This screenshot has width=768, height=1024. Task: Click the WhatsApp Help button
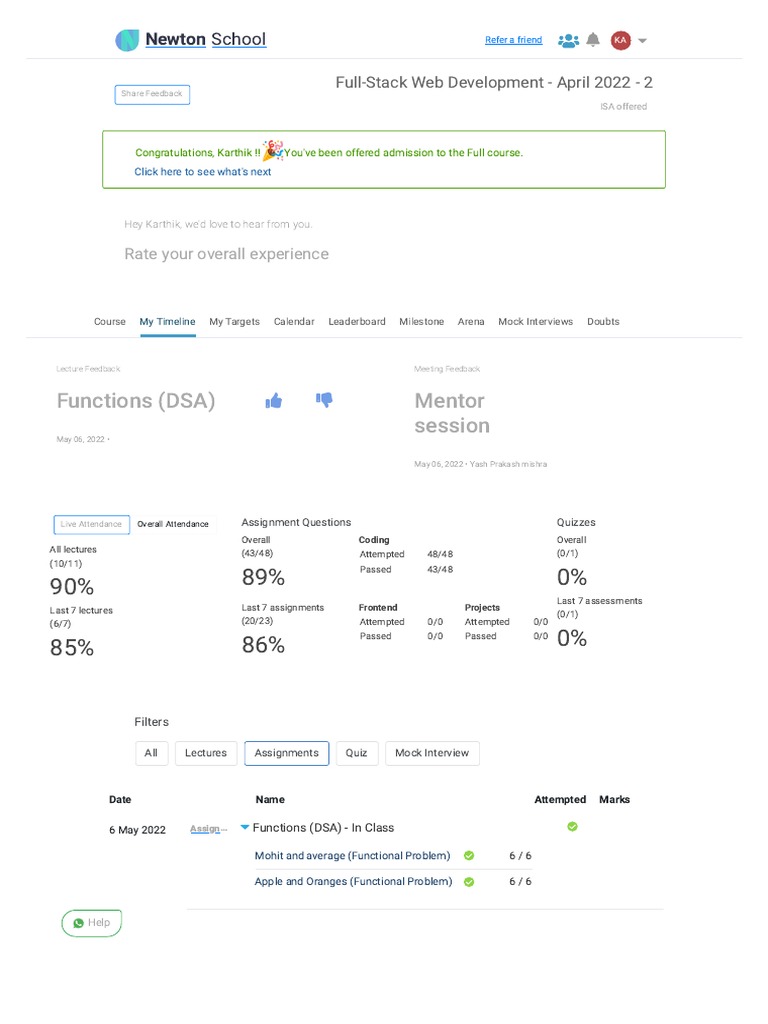click(91, 923)
